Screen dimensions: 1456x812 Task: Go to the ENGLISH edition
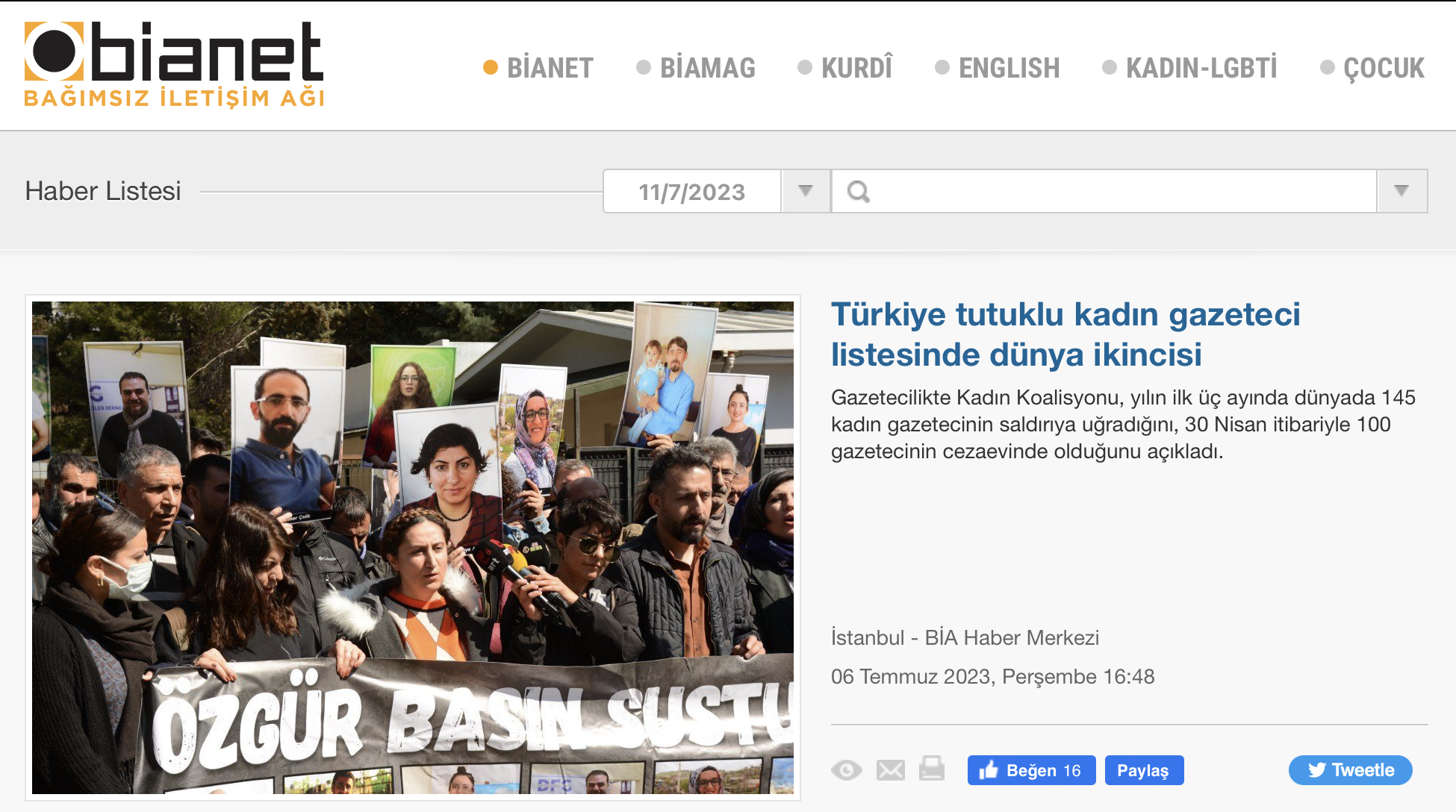click(x=1009, y=68)
